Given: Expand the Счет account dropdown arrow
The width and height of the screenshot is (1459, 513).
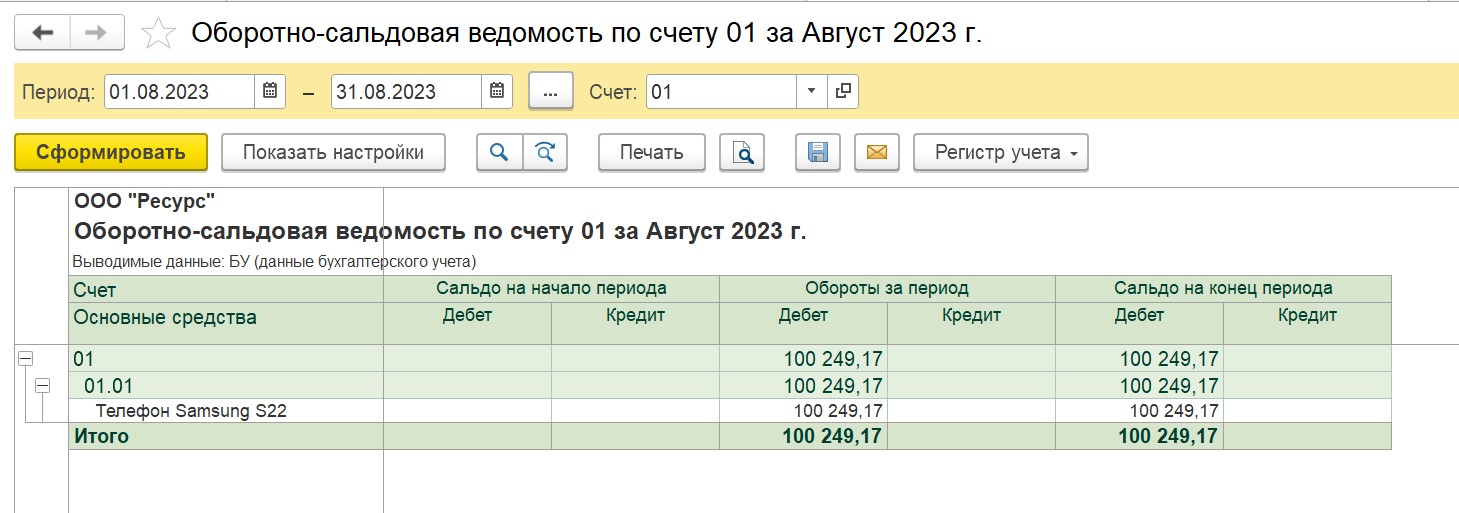Looking at the screenshot, I should (811, 92).
